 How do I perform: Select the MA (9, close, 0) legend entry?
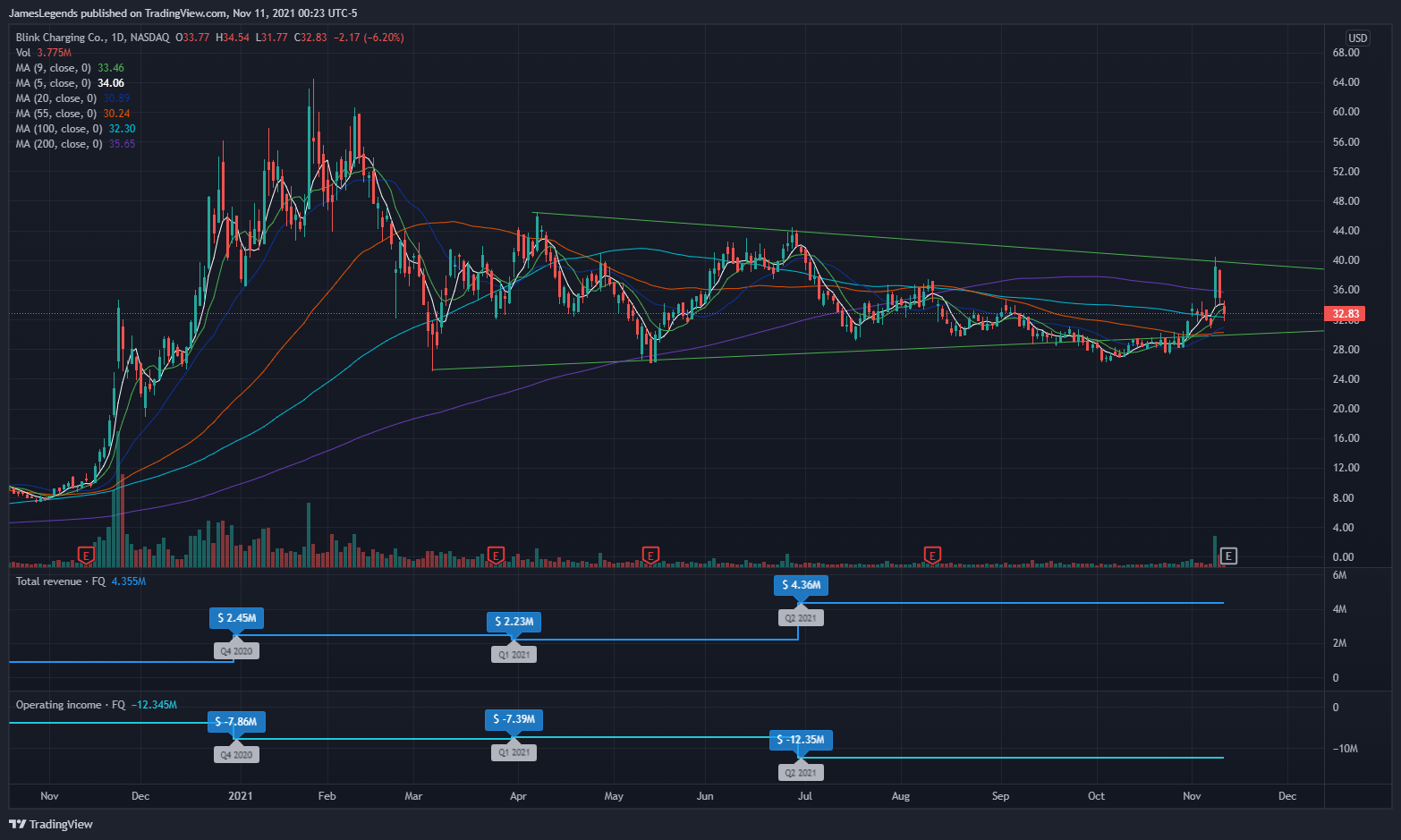[x=70, y=68]
